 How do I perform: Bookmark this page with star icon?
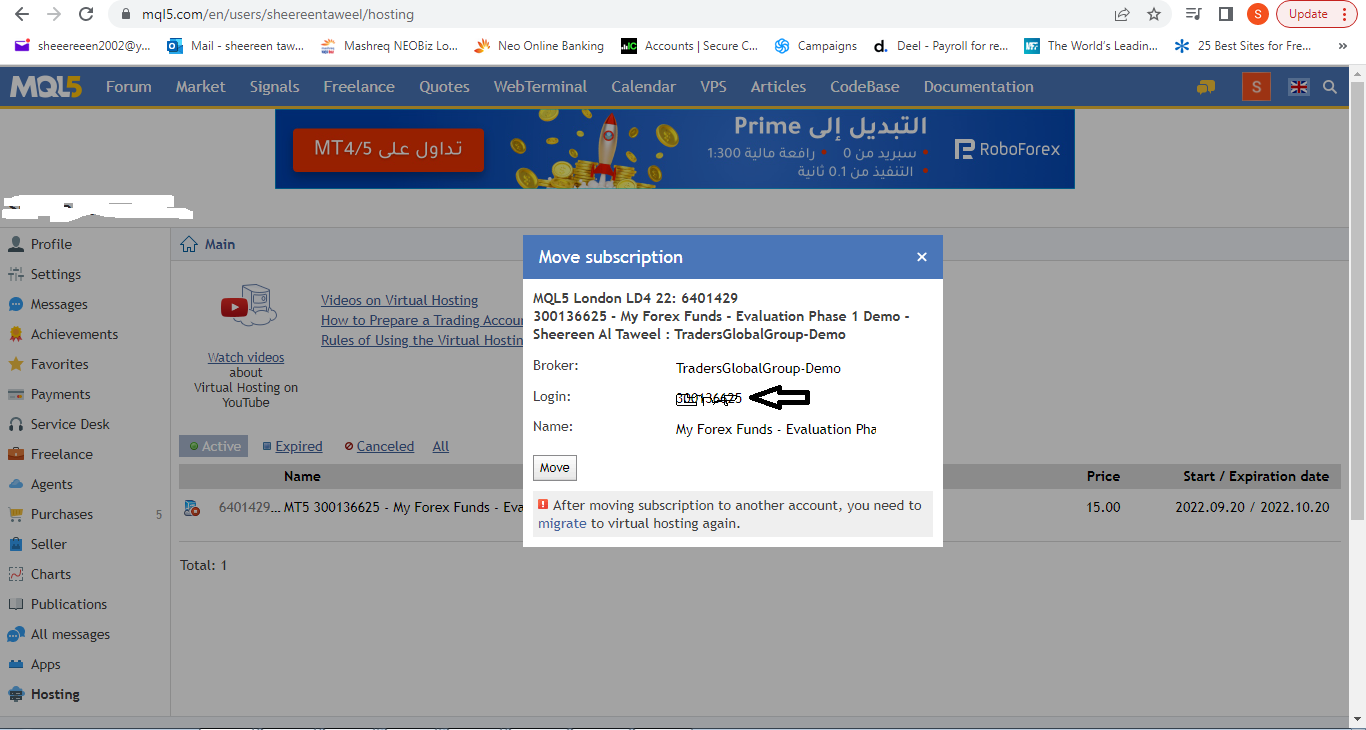click(1154, 14)
